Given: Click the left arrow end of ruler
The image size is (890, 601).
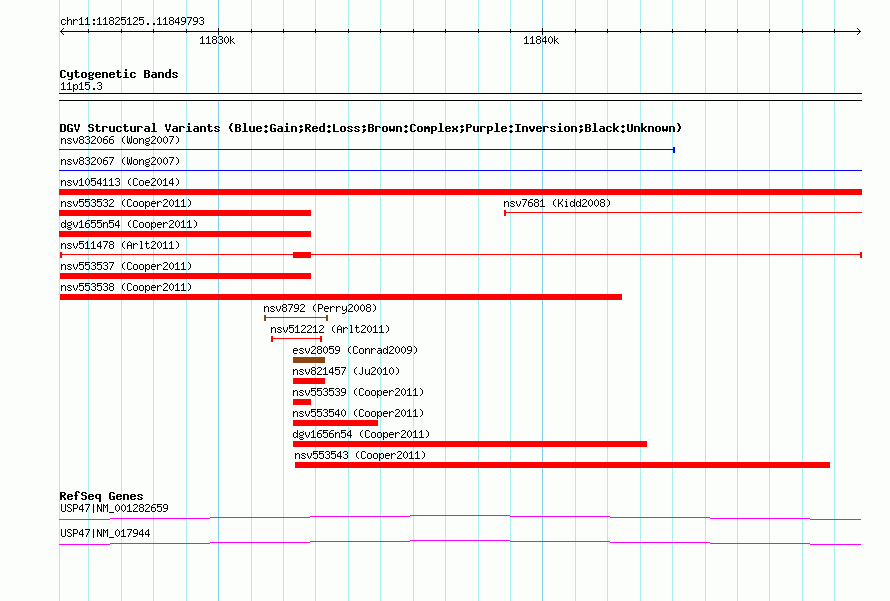Looking at the screenshot, I should (62, 32).
